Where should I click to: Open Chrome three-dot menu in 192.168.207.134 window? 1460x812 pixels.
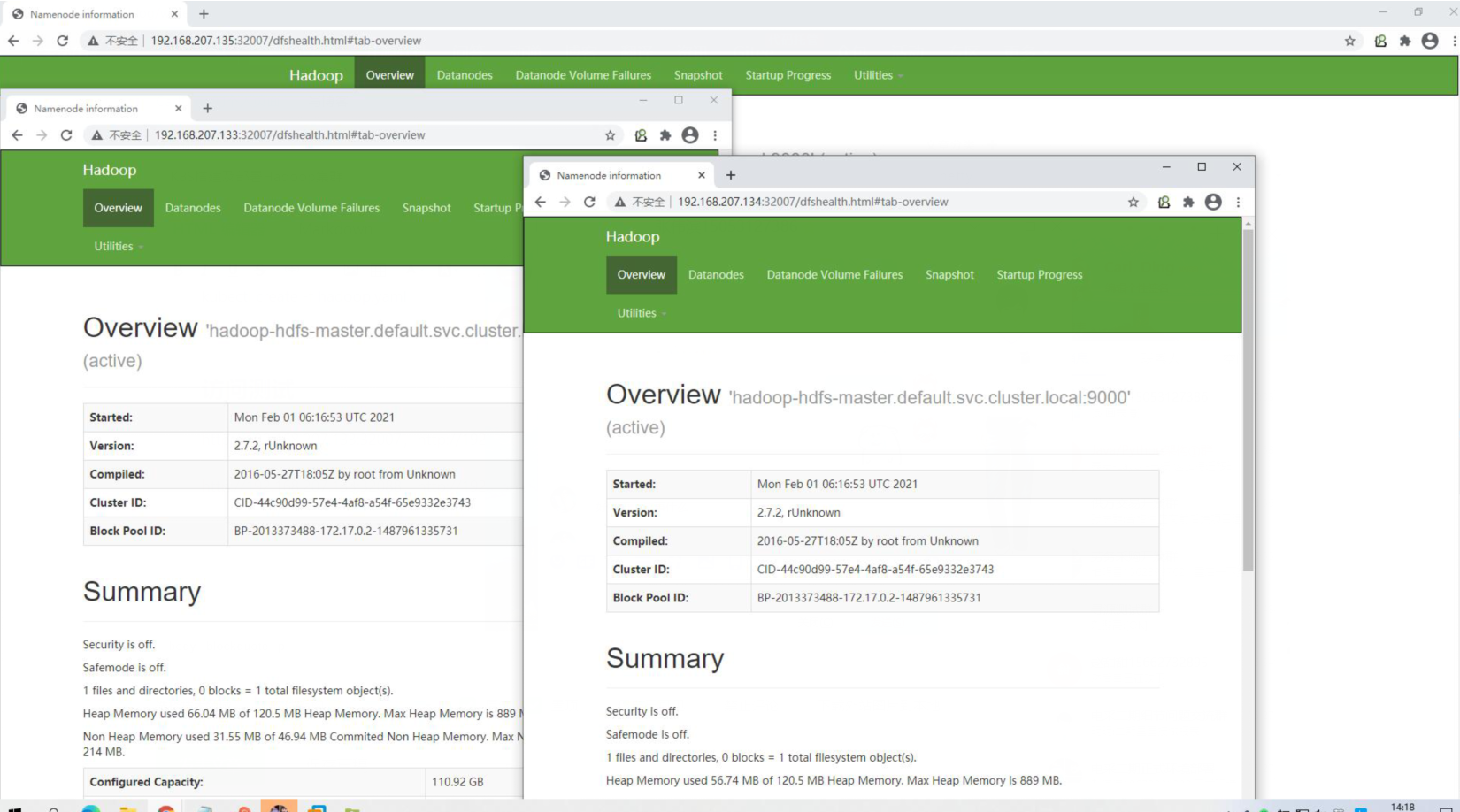click(x=1238, y=202)
